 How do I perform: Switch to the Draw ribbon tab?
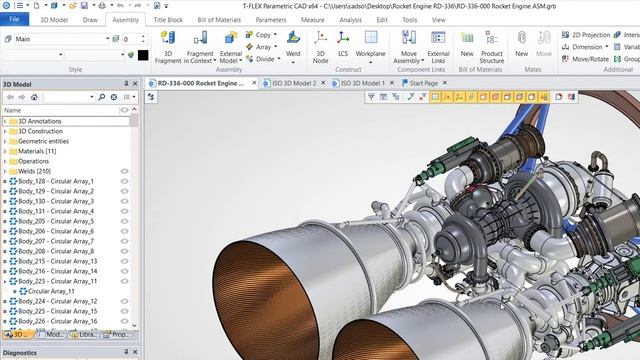click(90, 20)
